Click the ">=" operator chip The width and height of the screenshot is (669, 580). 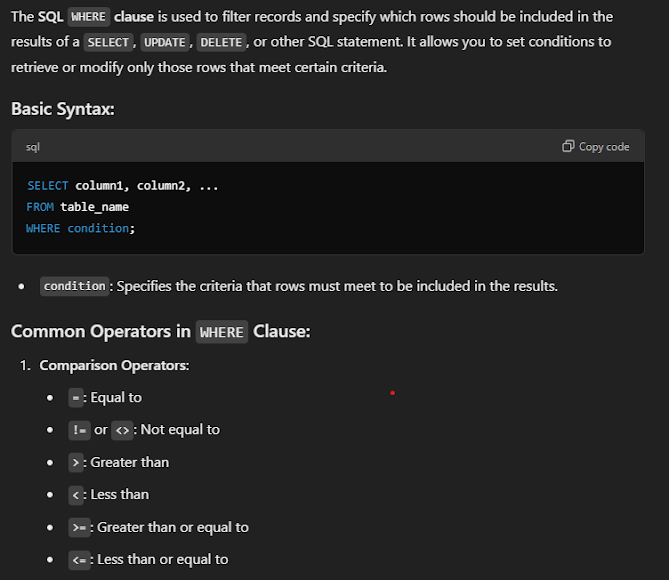pyautogui.click(x=79, y=528)
